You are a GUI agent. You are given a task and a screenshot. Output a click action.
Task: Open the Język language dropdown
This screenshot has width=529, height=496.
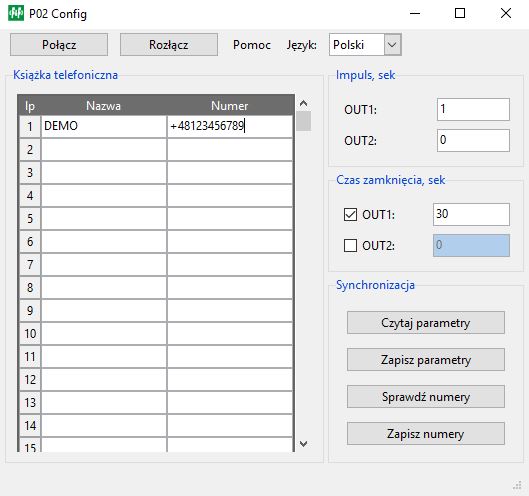[365, 45]
